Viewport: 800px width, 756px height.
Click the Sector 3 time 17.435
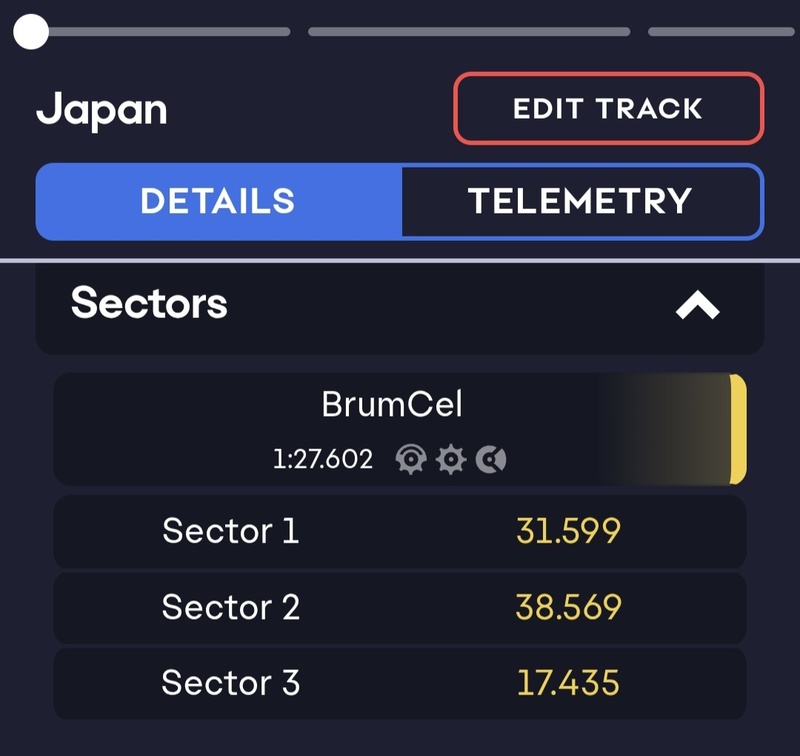pos(568,683)
